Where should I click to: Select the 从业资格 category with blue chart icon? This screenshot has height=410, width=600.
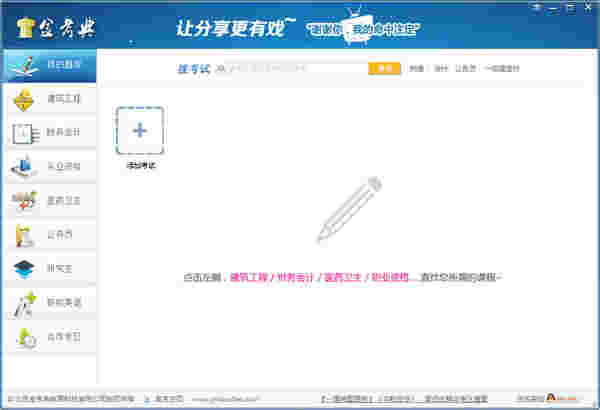[51, 167]
